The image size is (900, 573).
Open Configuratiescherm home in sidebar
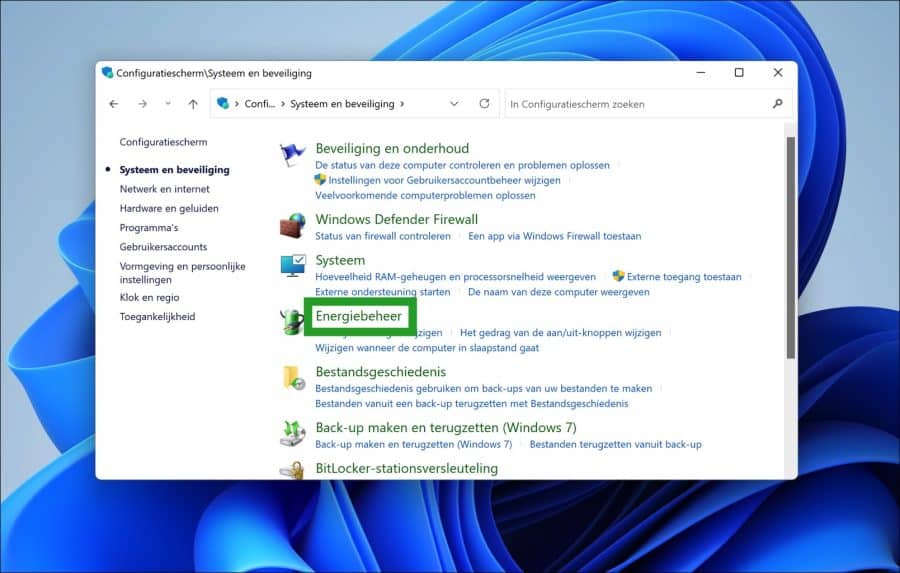coord(164,142)
